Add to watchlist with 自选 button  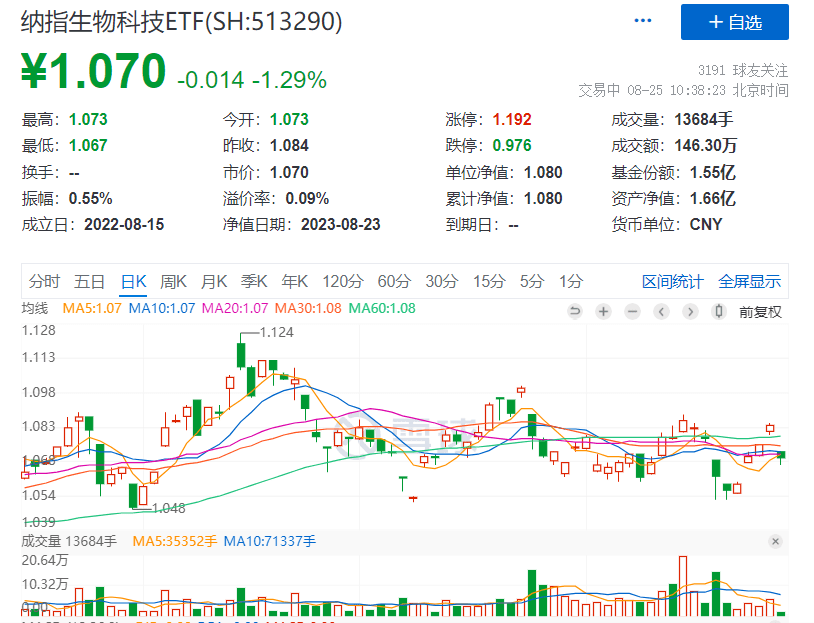pos(735,22)
